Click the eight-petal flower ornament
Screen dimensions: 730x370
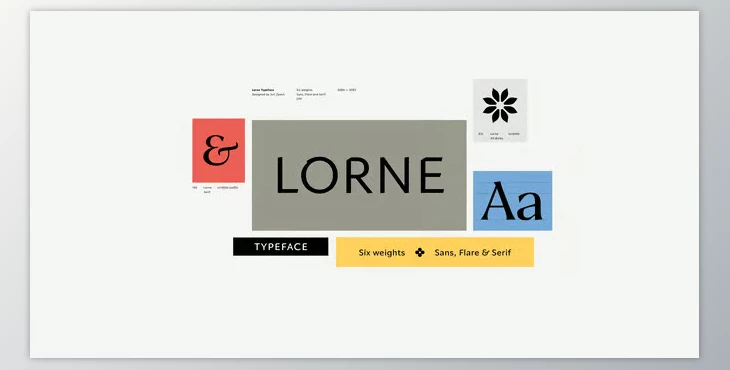[x=500, y=106]
